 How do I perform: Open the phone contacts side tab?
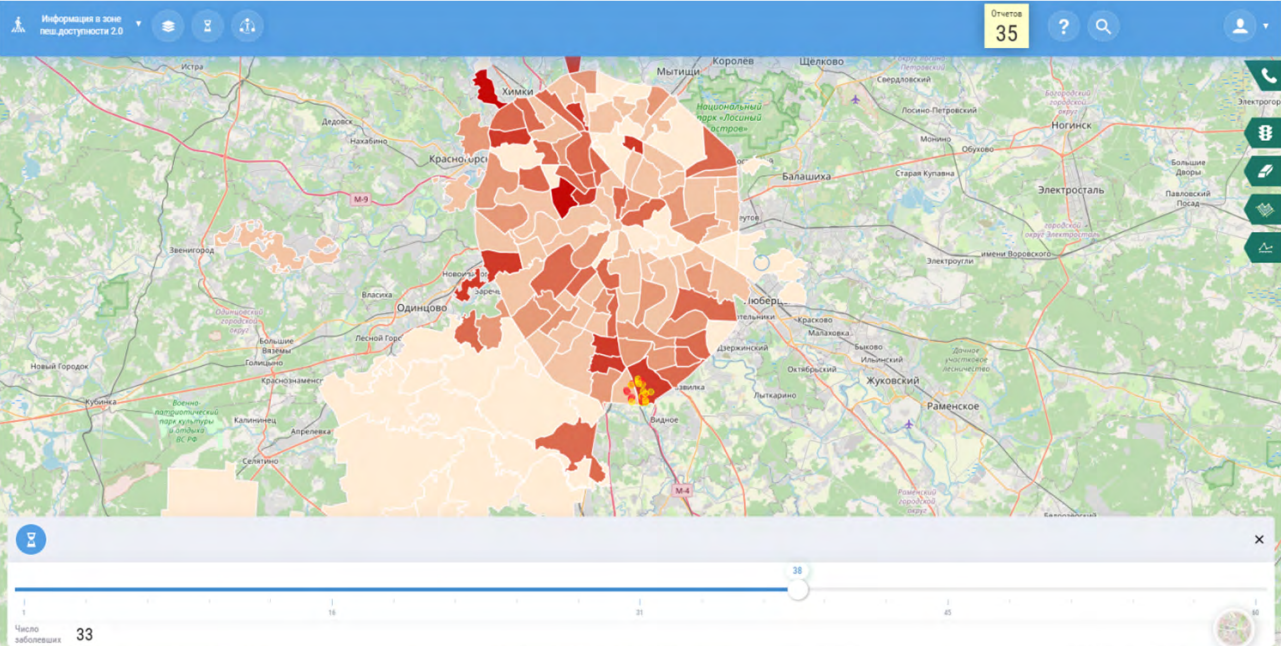pyautogui.click(x=1265, y=76)
